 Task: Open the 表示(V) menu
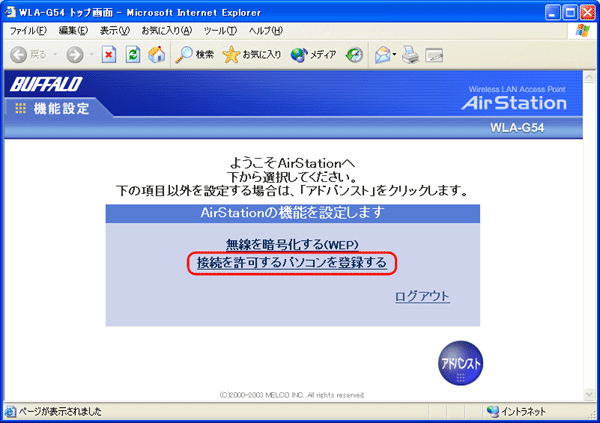(x=116, y=31)
